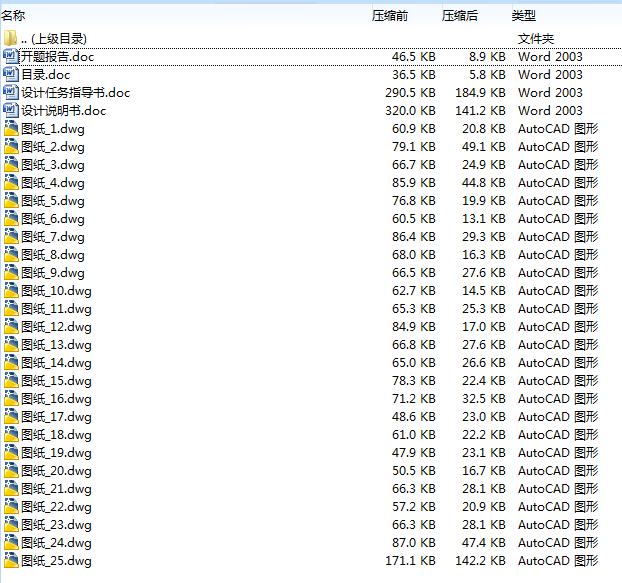
Task: Sort by the 压缩前 column header
Action: (x=390, y=15)
